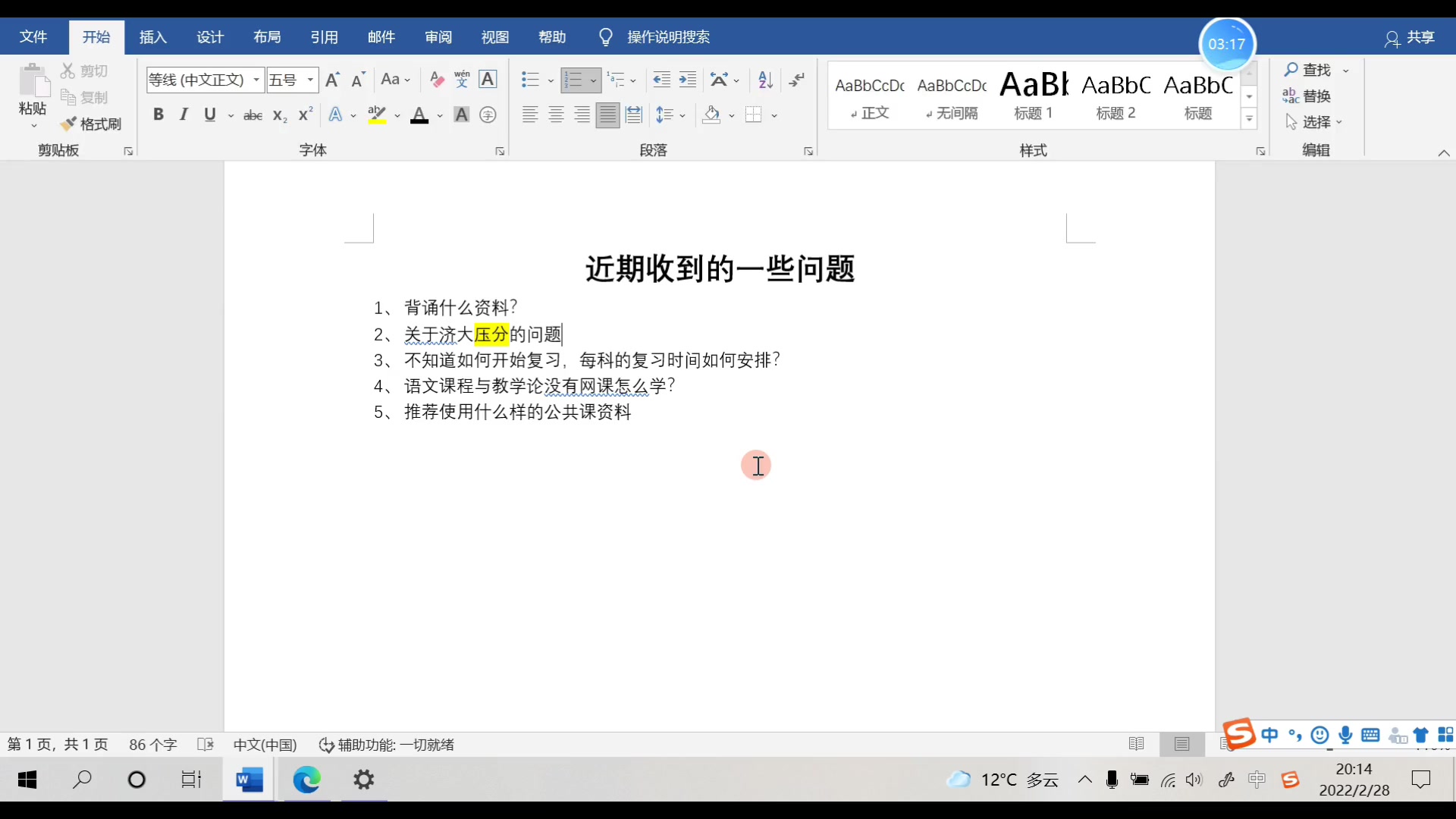
Task: Click the 操作说明搜索 search field
Action: click(x=668, y=36)
